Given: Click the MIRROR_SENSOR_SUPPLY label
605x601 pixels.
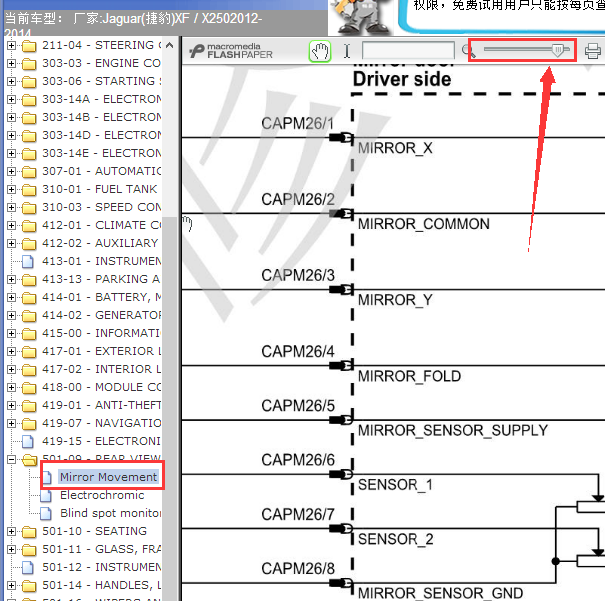Looking at the screenshot, I should click(453, 430).
